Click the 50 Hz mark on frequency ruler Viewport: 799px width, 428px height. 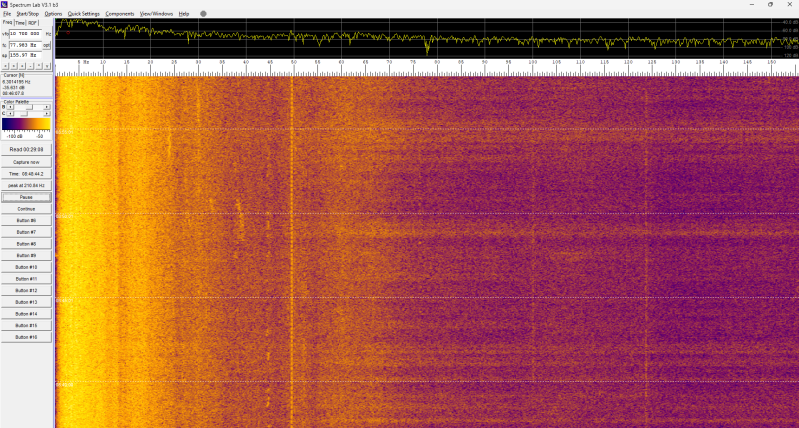pyautogui.click(x=294, y=62)
